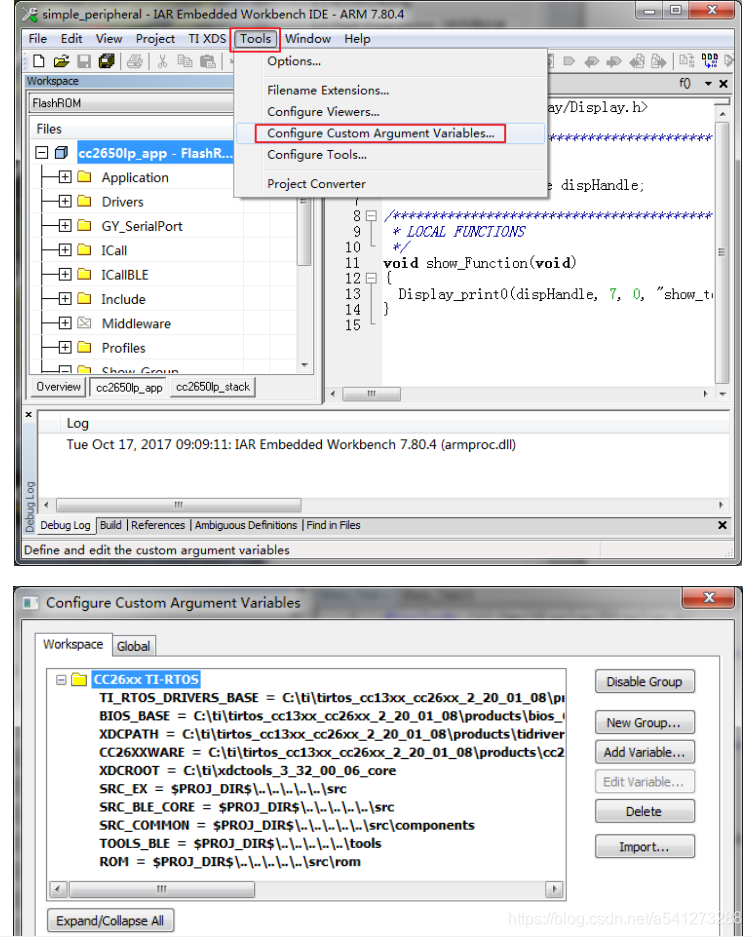The height and width of the screenshot is (937, 752).
Task: Switch to the Global tab in dialog
Action: click(133, 646)
